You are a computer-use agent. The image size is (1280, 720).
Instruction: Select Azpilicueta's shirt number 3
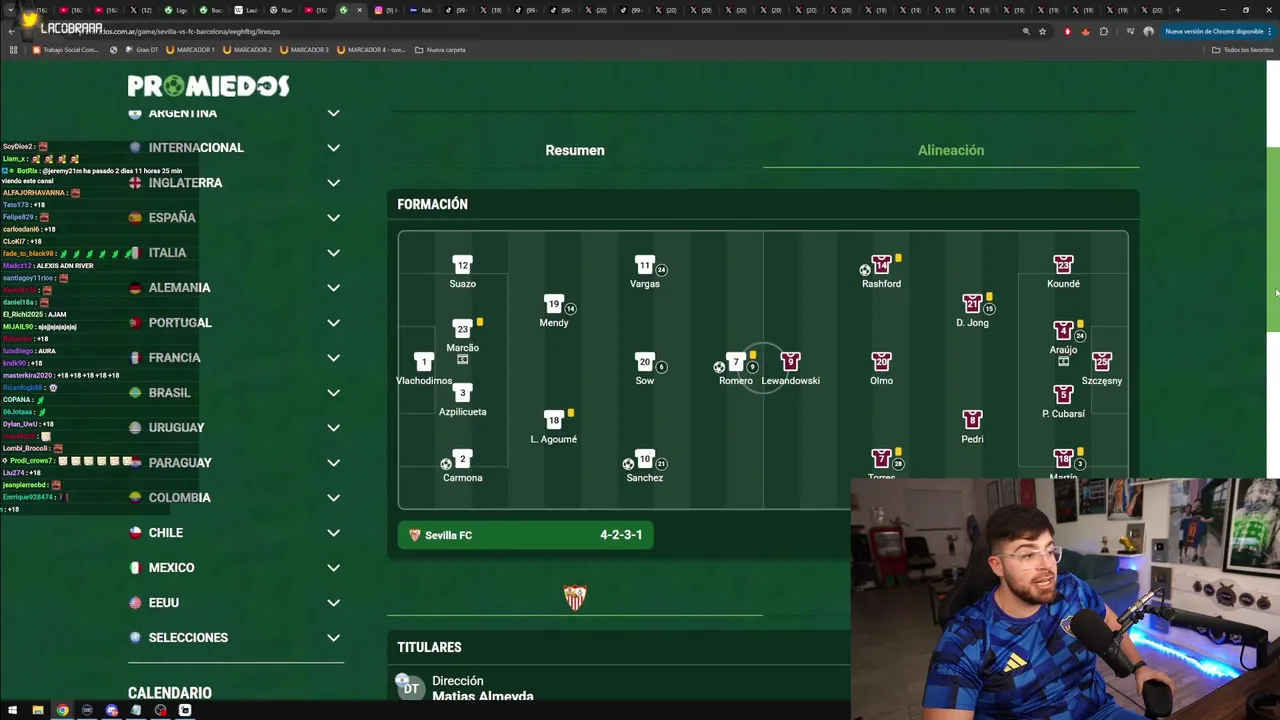[x=462, y=393]
